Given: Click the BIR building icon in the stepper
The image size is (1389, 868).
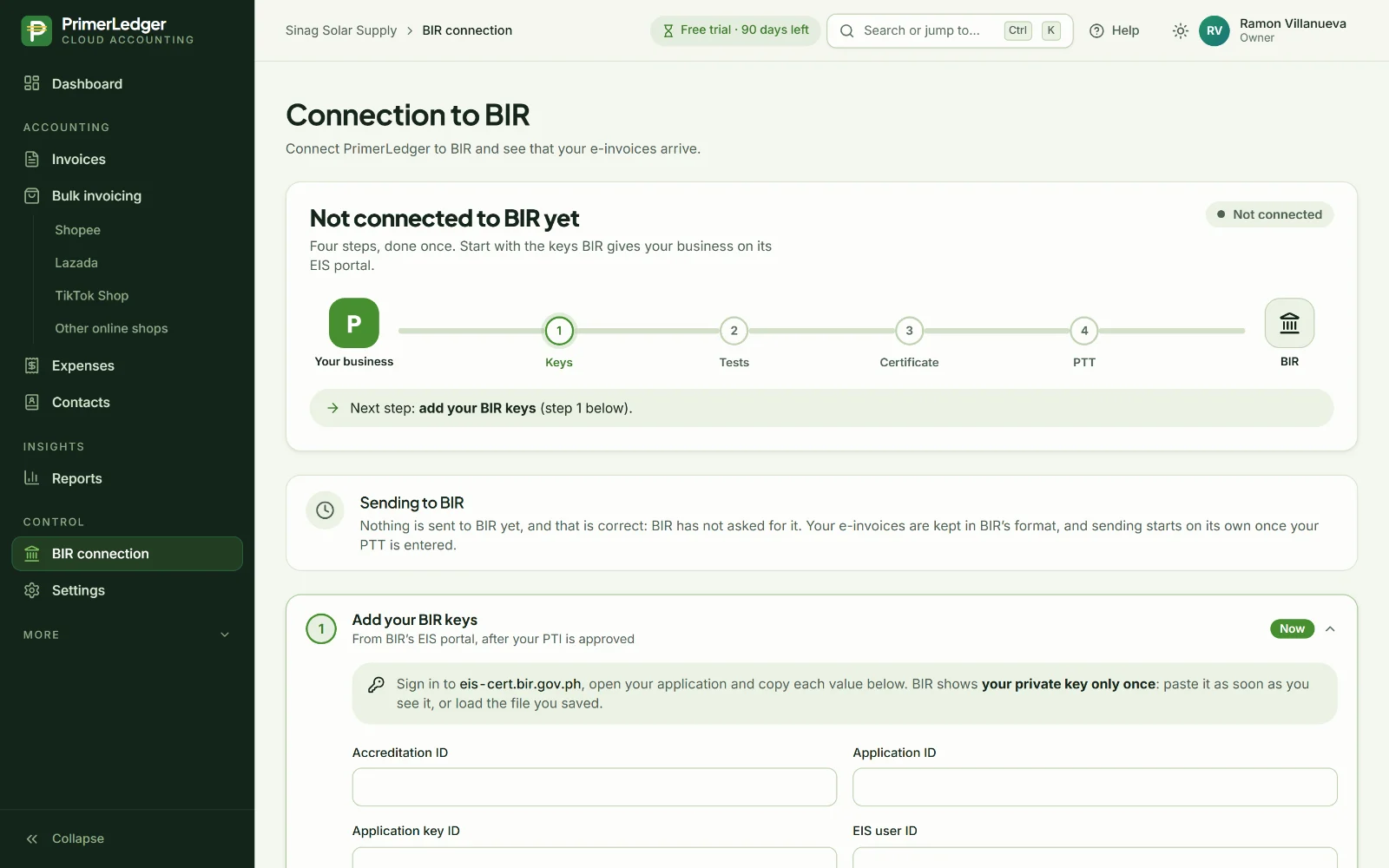Looking at the screenshot, I should [1289, 323].
